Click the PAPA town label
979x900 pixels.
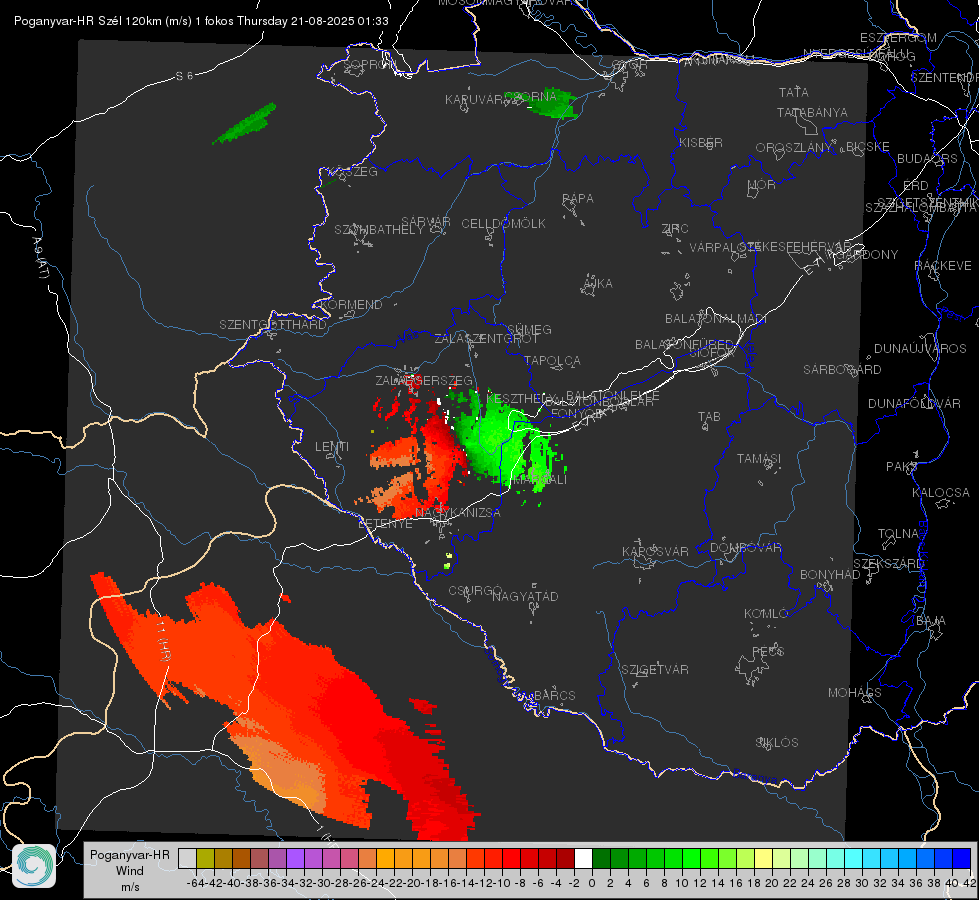578,198
